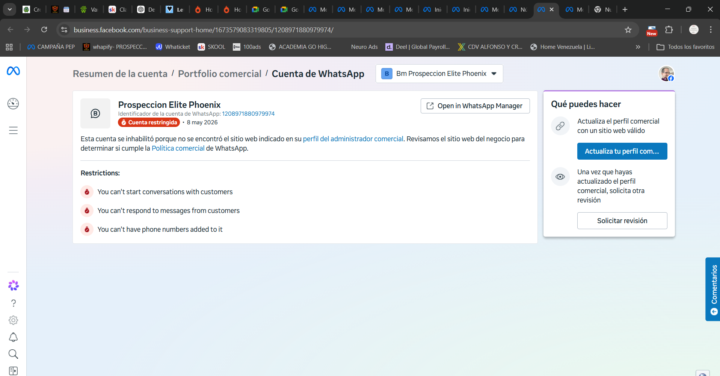Screen dimensions: 720x376
Task: Click "You can't respond to messages from customers"
Action: coord(169,211)
